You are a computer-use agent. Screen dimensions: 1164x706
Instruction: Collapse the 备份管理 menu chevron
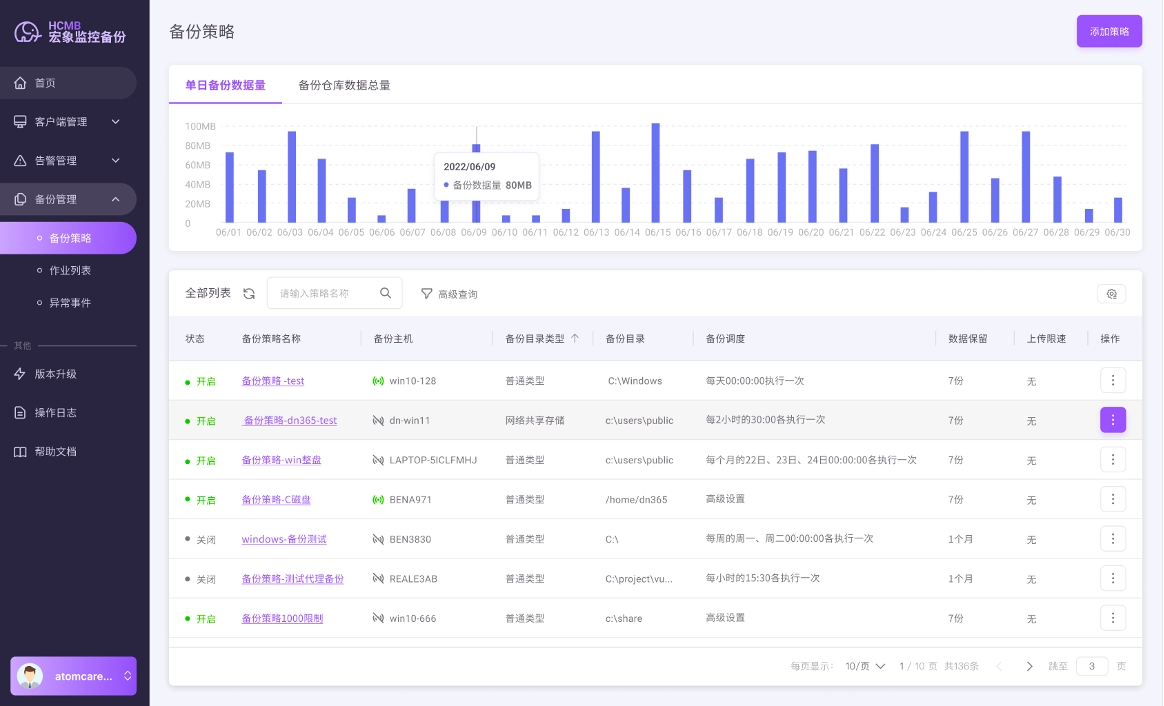[x=116, y=199]
